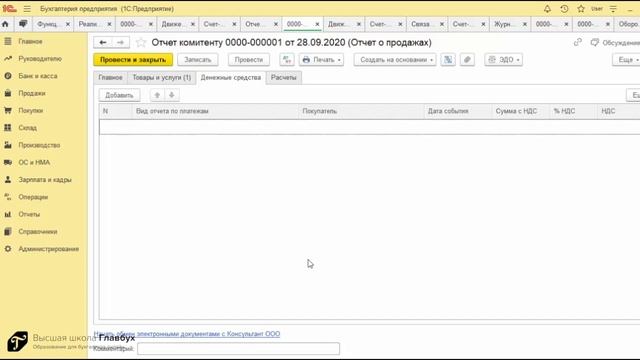Open service settings lines icon

point(613,9)
